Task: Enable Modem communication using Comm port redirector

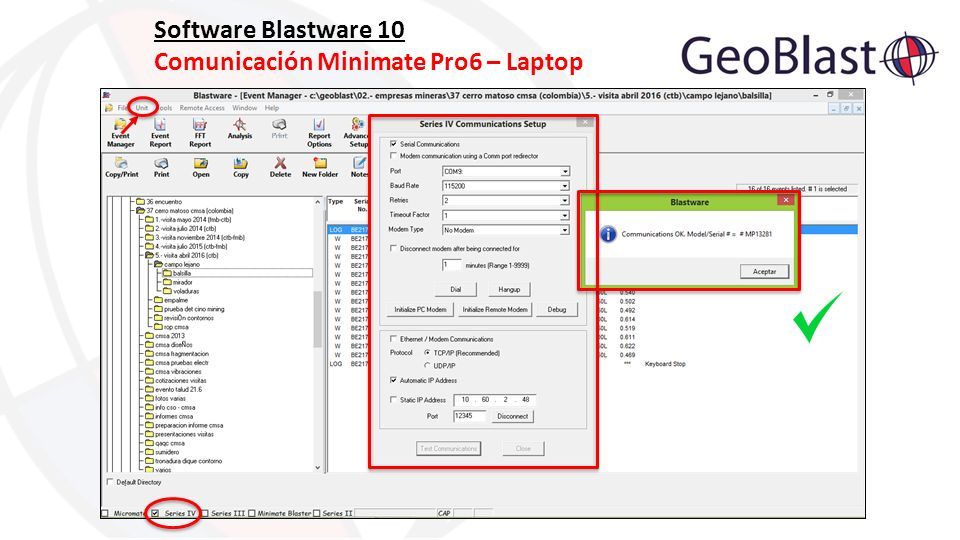Action: tap(393, 156)
